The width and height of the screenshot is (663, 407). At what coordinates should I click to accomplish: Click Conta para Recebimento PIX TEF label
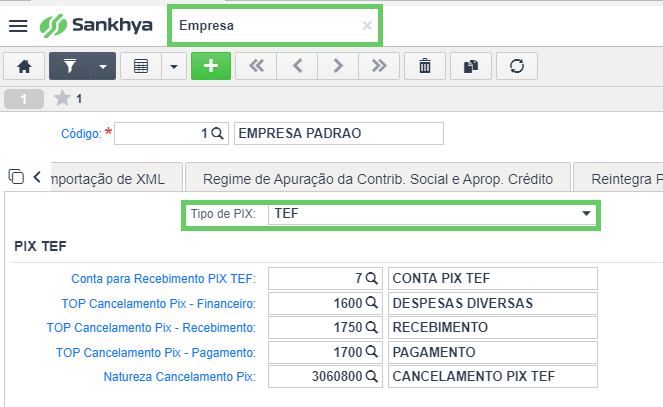164,279
